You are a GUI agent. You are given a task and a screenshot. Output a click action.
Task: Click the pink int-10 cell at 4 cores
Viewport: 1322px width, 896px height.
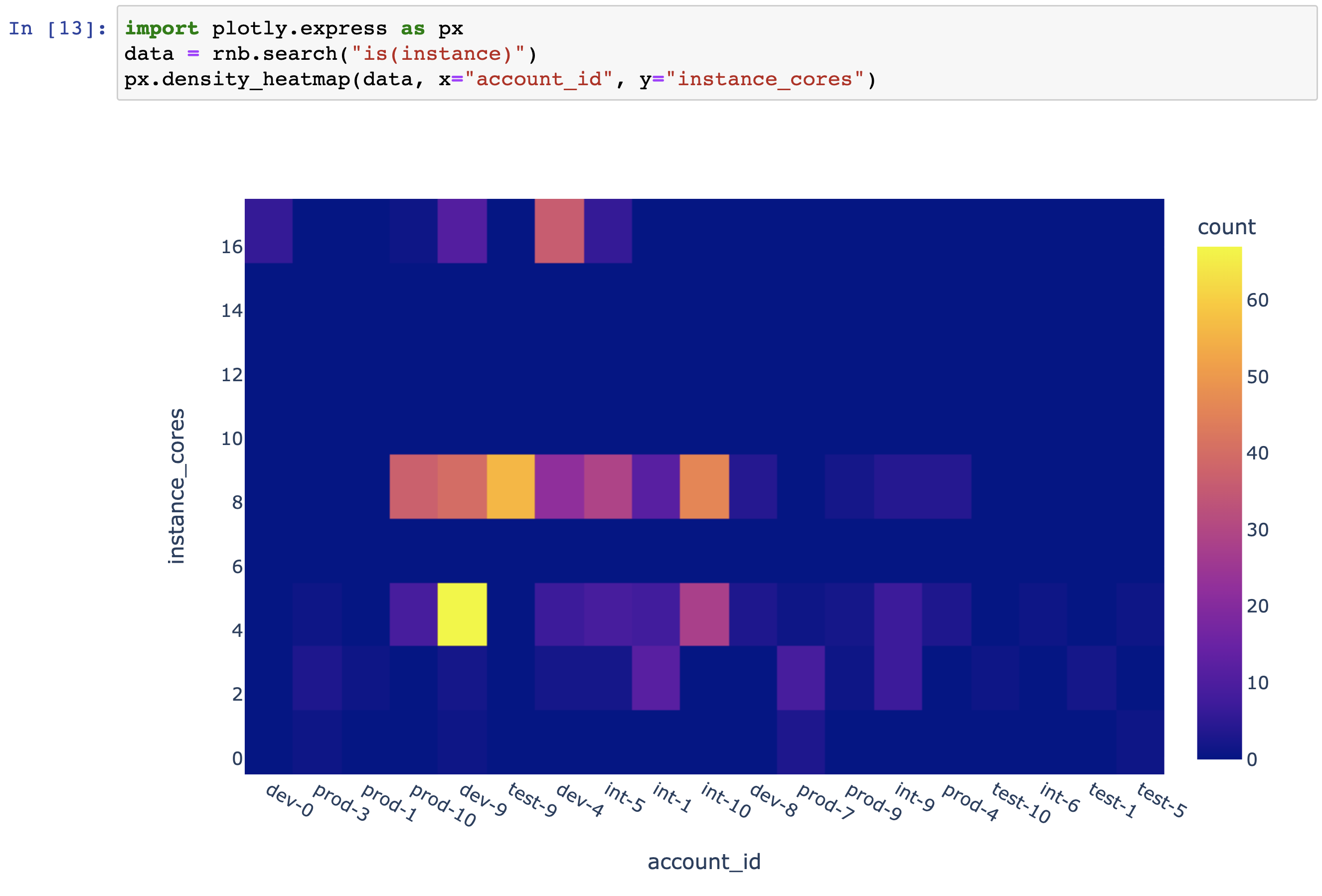click(x=704, y=614)
